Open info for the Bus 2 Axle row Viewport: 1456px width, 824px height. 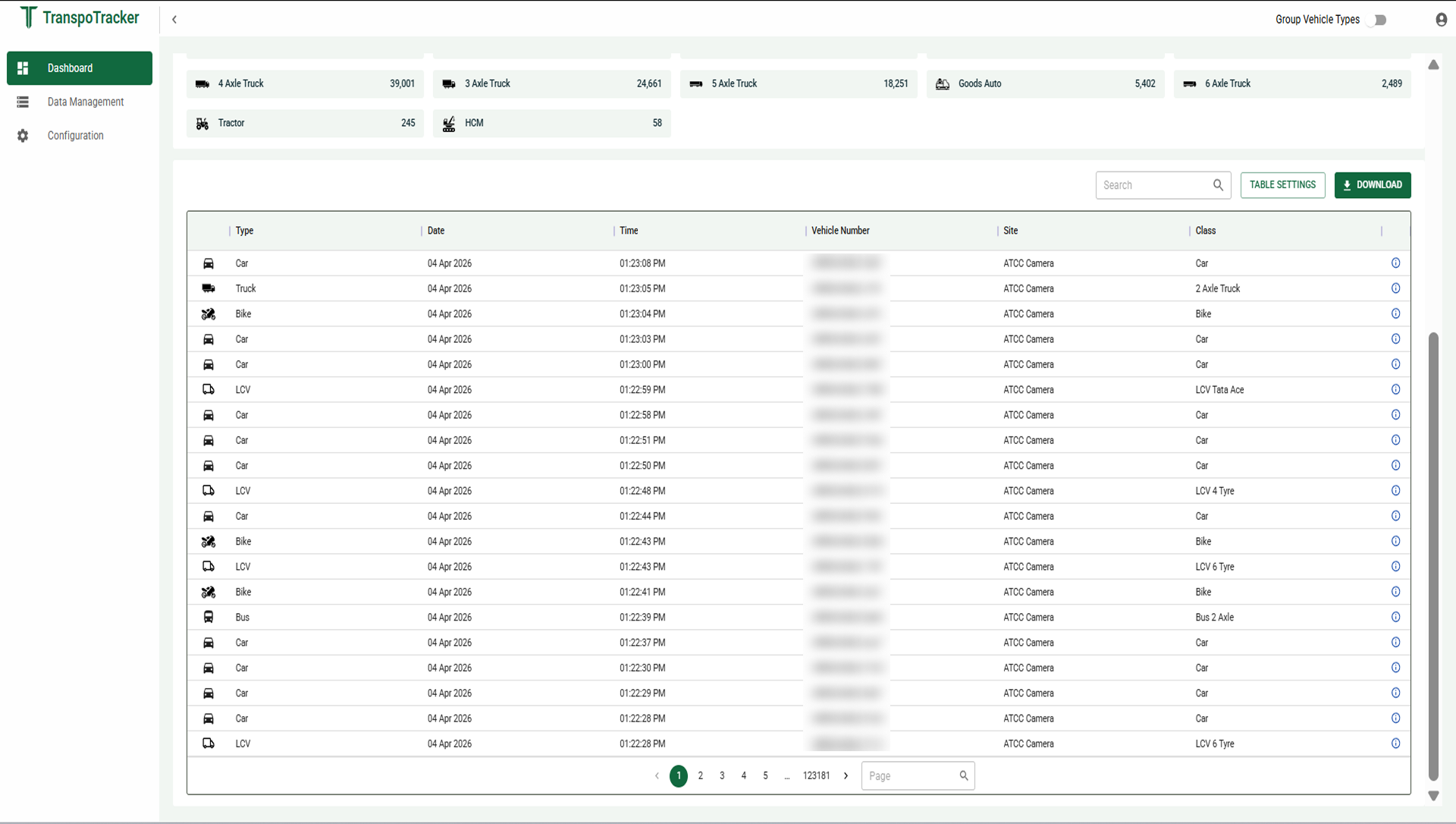tap(1395, 618)
